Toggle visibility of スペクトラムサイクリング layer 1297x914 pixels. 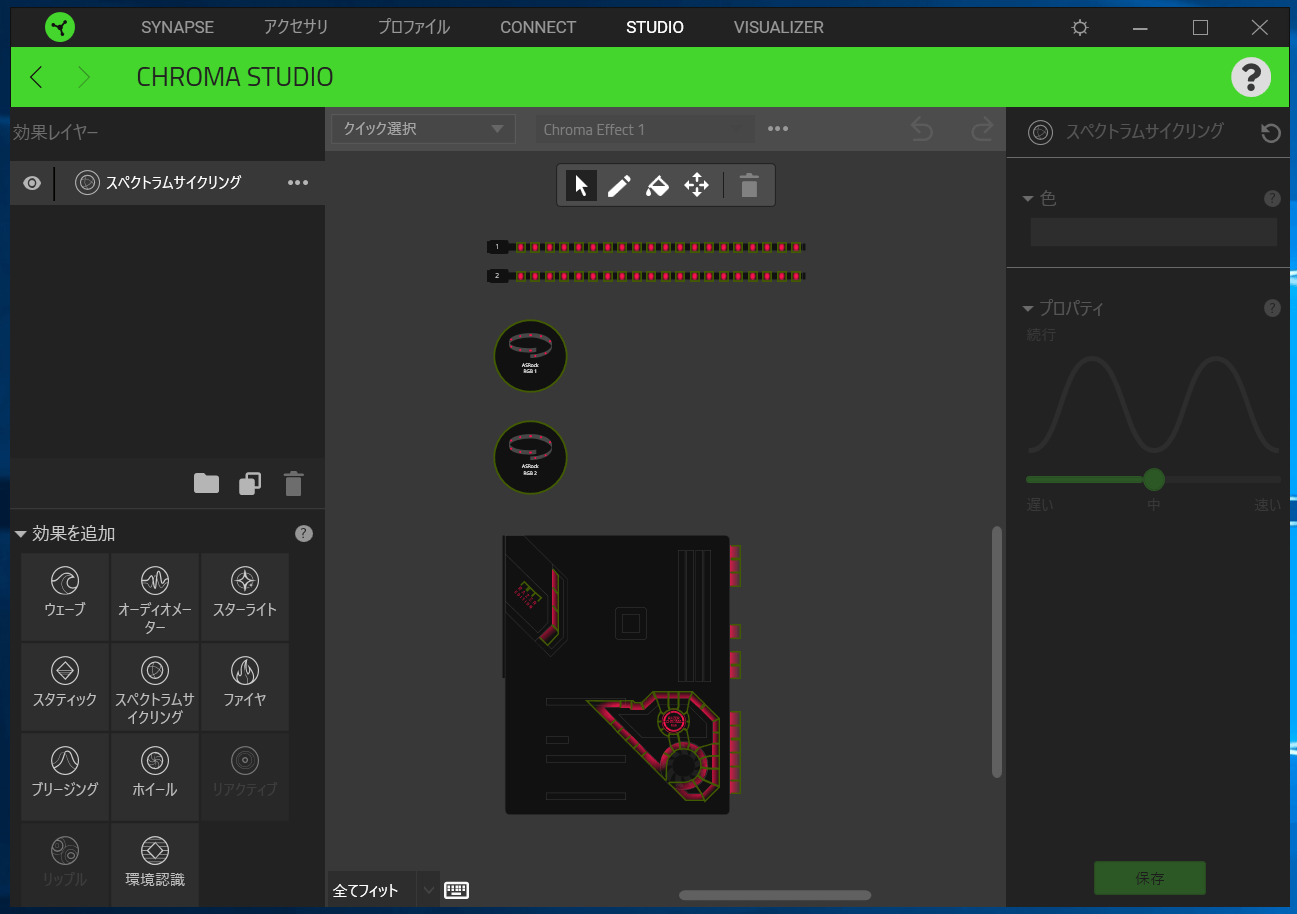point(32,183)
